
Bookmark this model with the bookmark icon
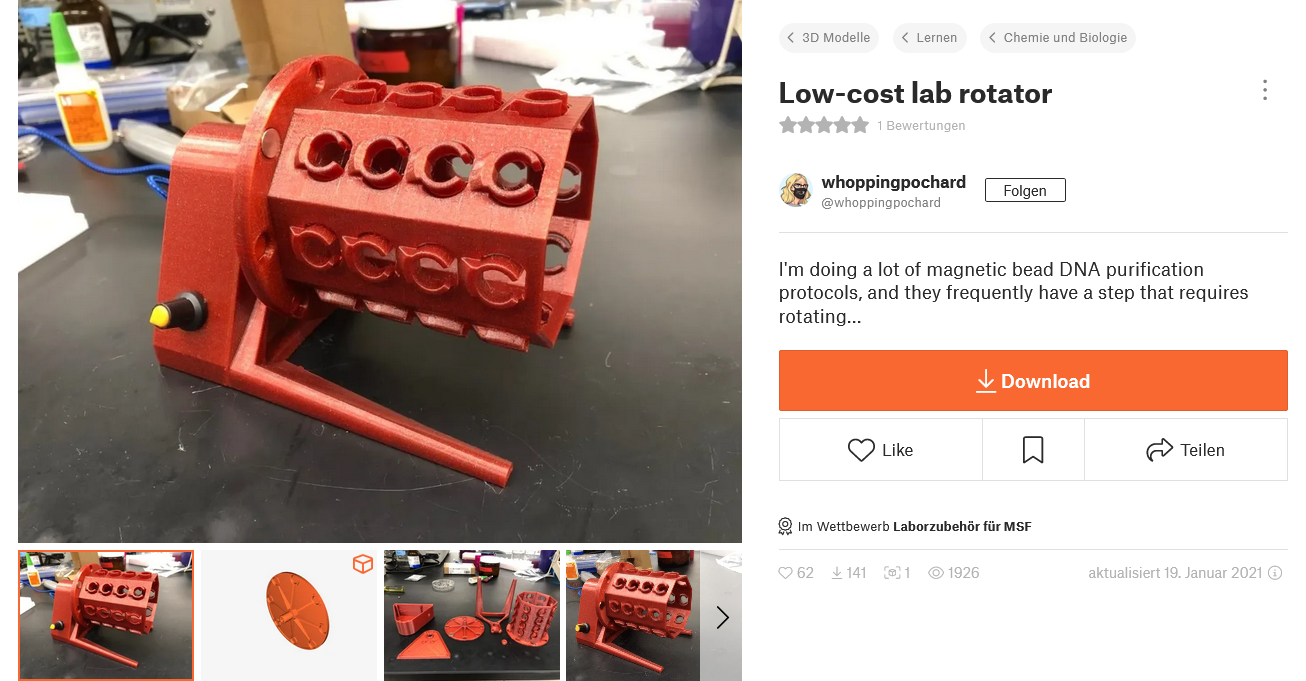point(1033,450)
